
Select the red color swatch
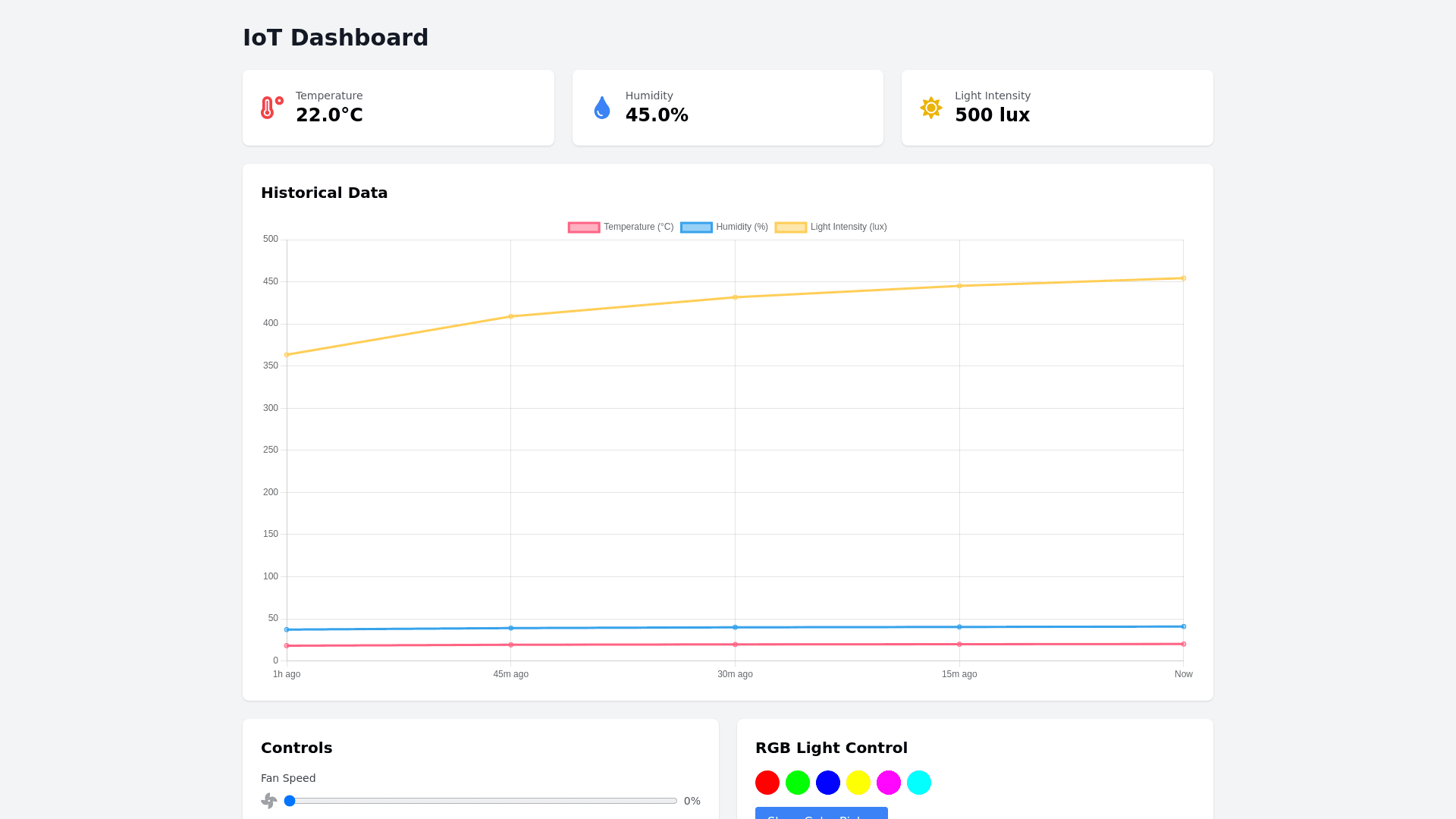[x=767, y=783]
